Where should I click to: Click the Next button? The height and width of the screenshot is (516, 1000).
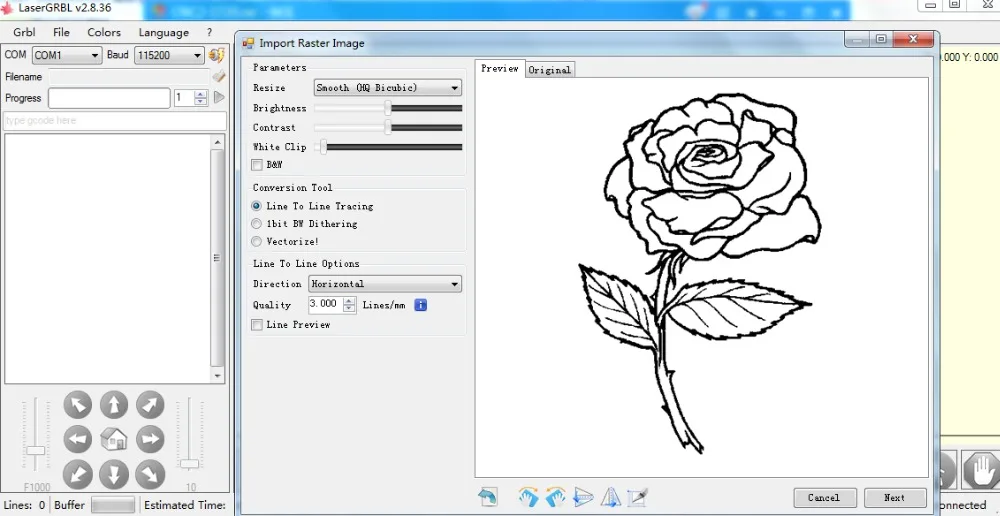895,498
